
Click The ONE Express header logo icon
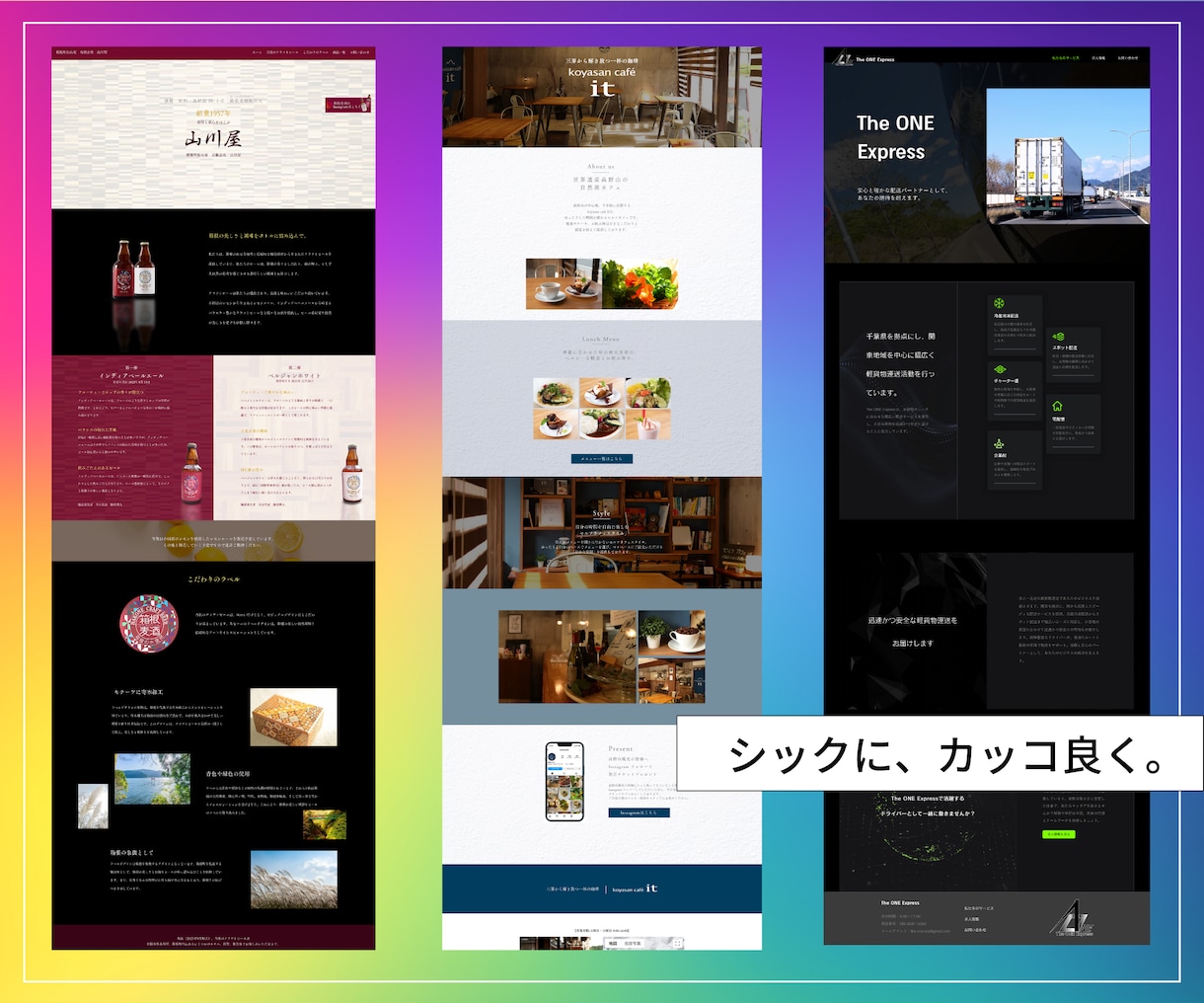[841, 58]
